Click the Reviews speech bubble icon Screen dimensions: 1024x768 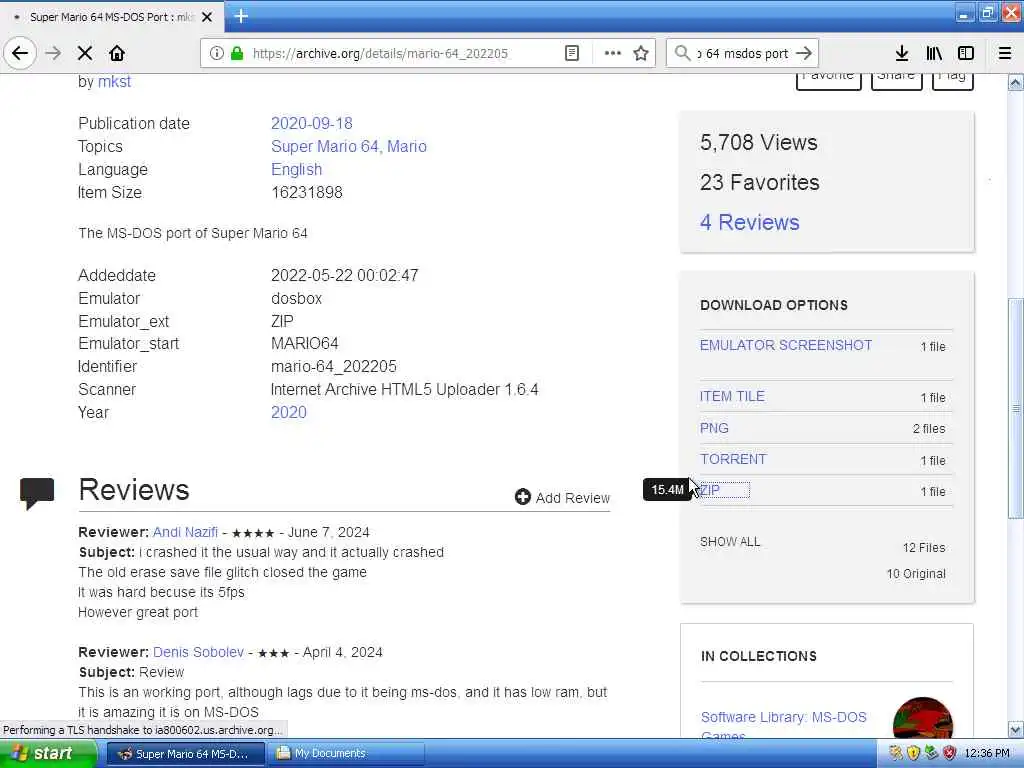point(37,493)
